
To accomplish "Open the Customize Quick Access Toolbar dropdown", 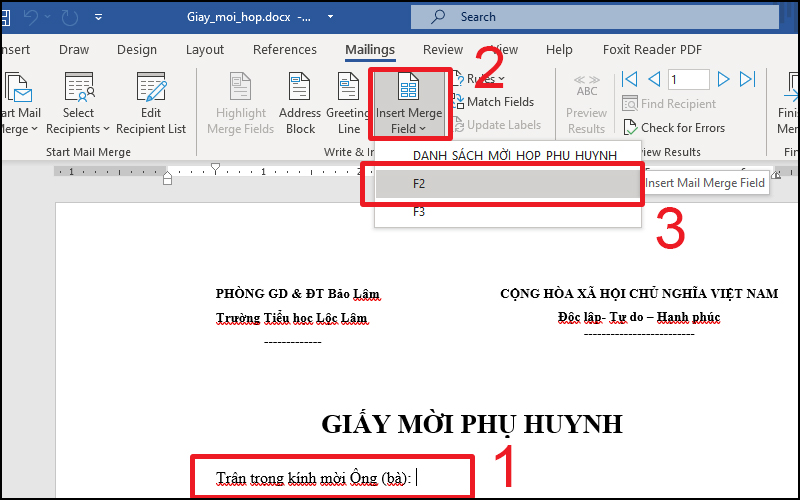I will (98, 17).
